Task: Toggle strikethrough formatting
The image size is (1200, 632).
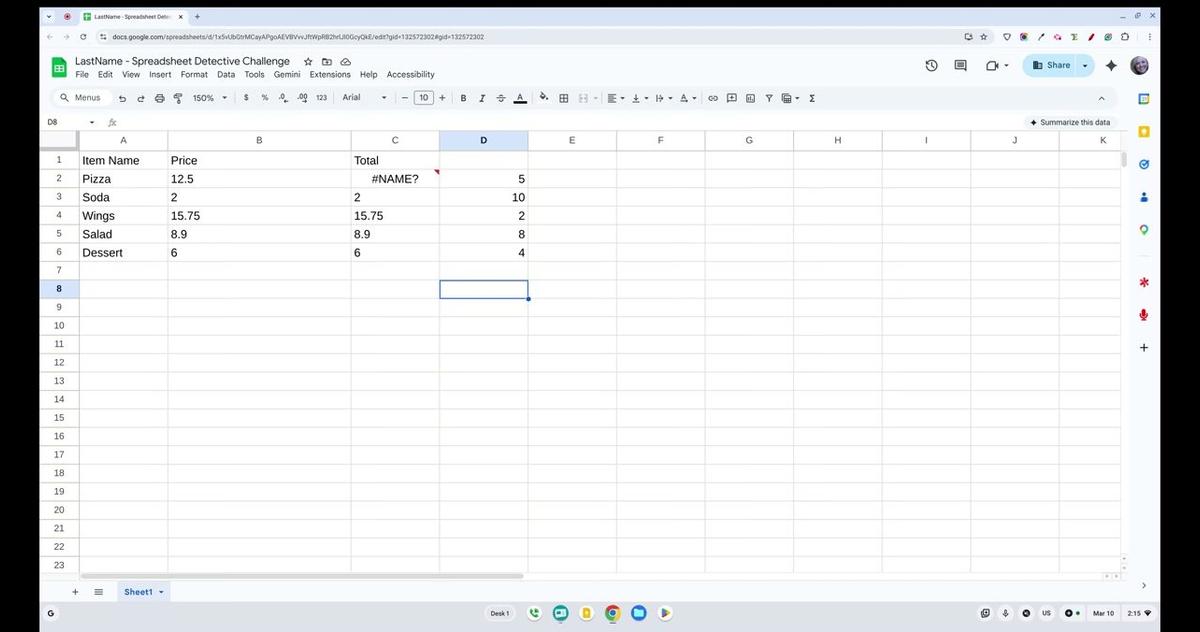Action: (x=501, y=98)
